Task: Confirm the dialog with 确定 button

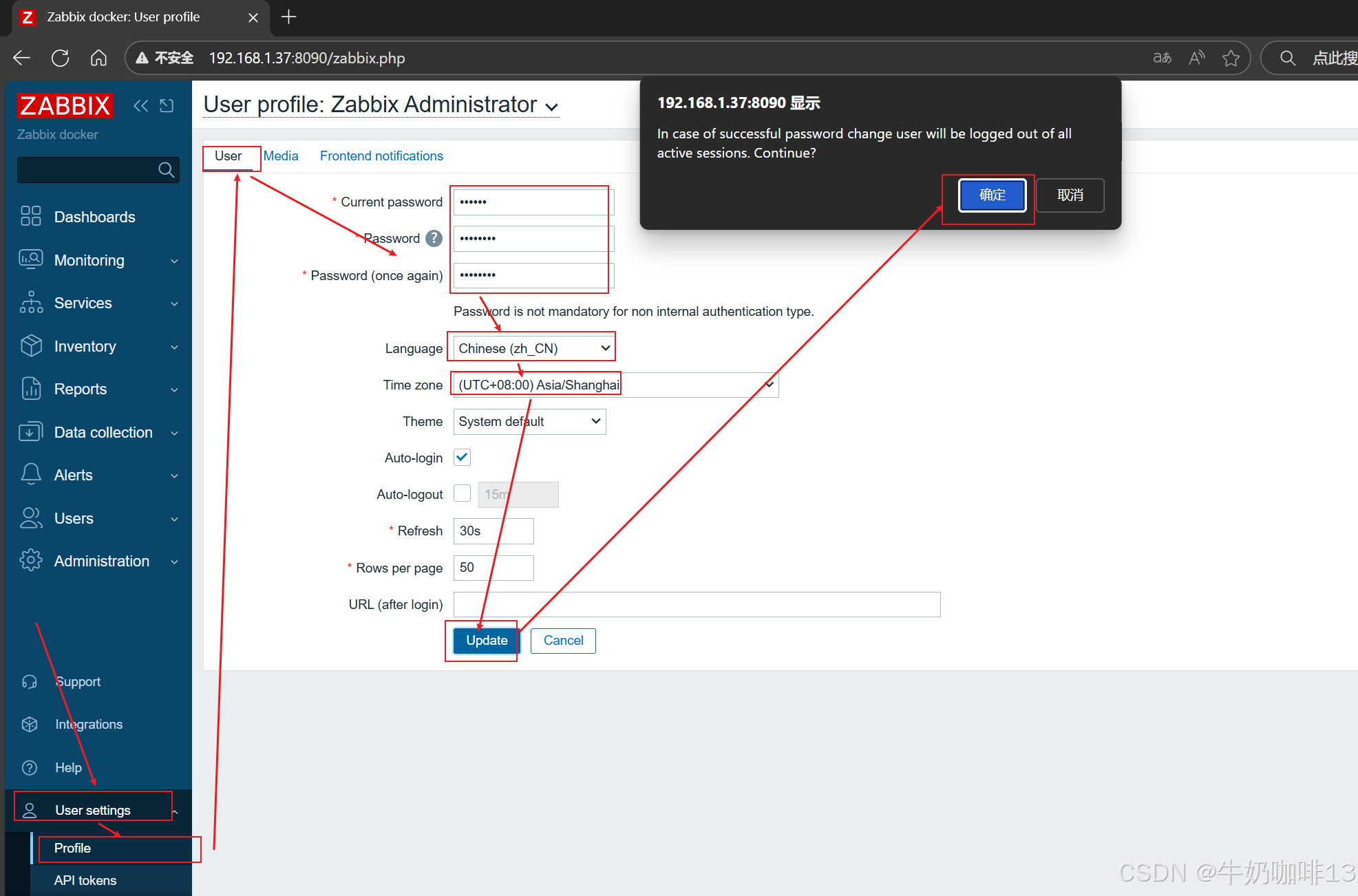Action: pyautogui.click(x=992, y=195)
